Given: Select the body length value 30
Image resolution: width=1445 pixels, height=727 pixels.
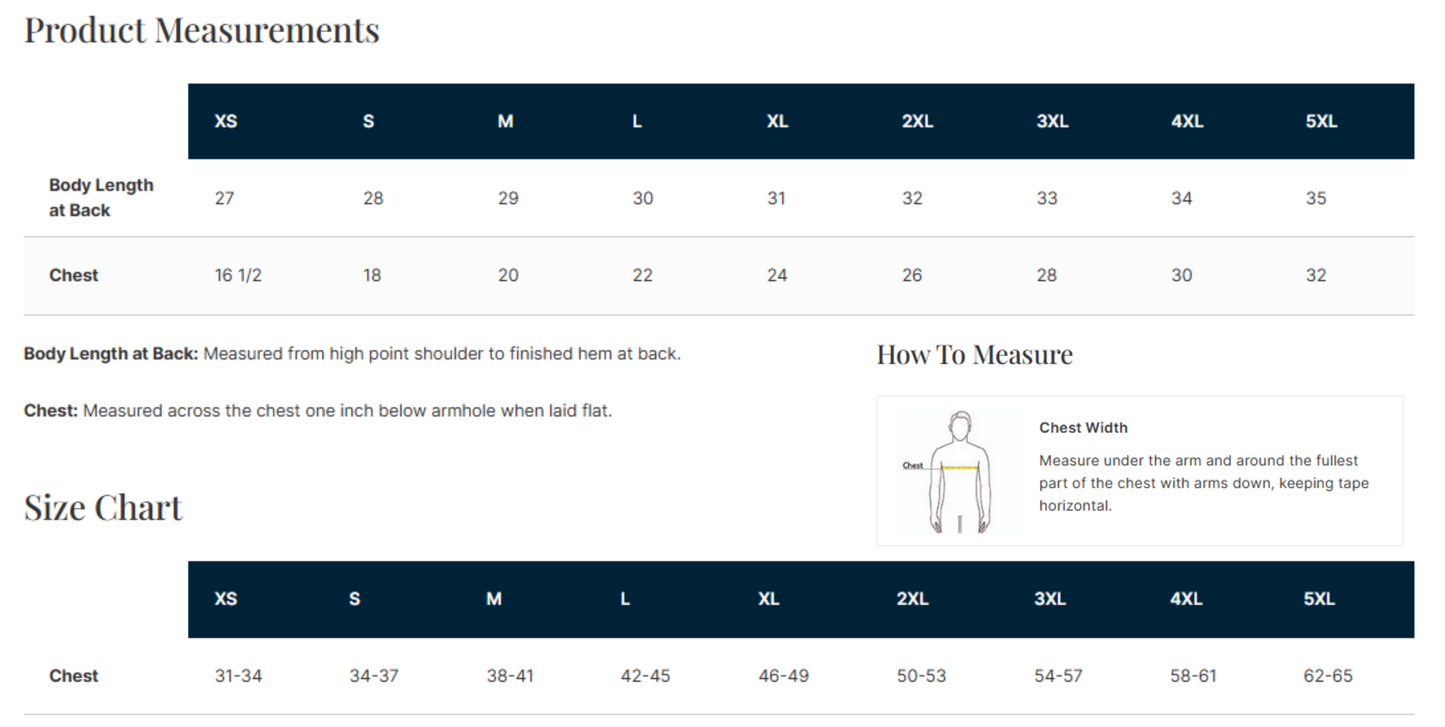Looking at the screenshot, I should [642, 198].
